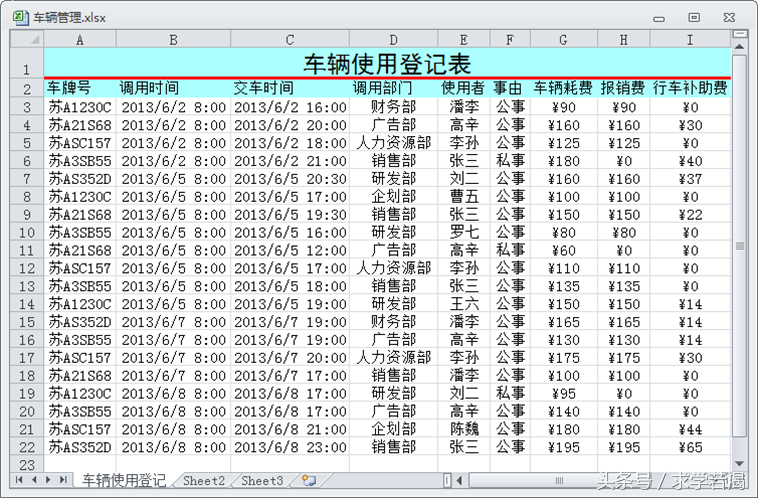Image resolution: width=758 pixels, height=498 pixels.
Task: Click 王六 cell in row 14
Action: (464, 304)
